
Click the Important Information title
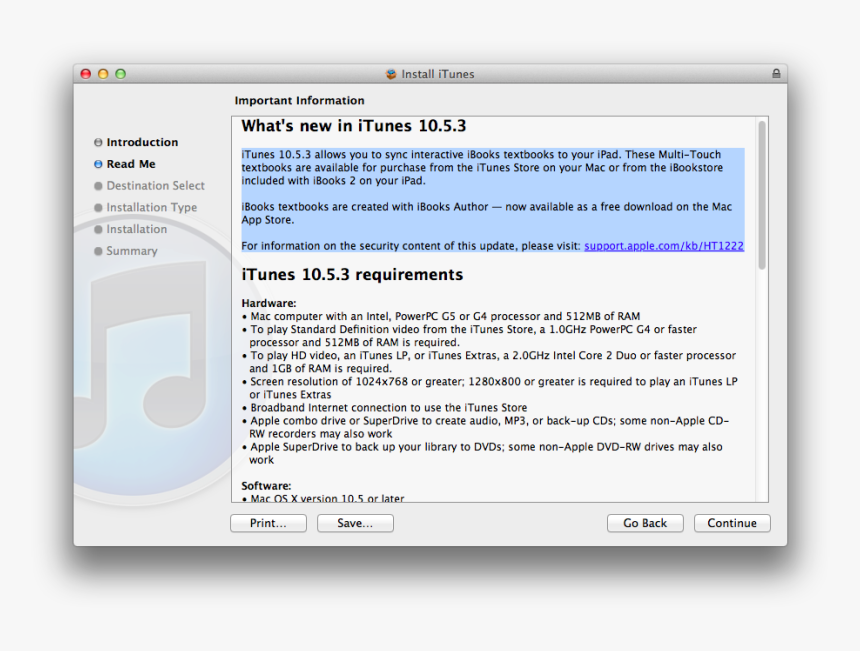[x=299, y=100]
